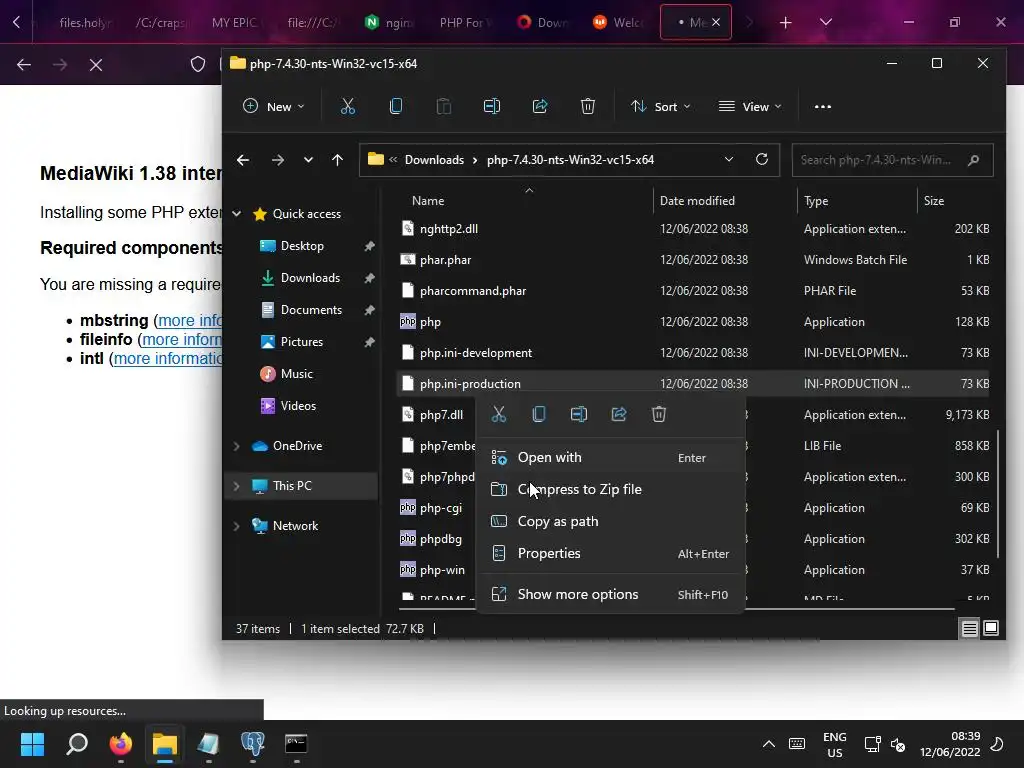Viewport: 1024px width, 768px height.
Task: Open Windows Start menu
Action: click(x=32, y=744)
